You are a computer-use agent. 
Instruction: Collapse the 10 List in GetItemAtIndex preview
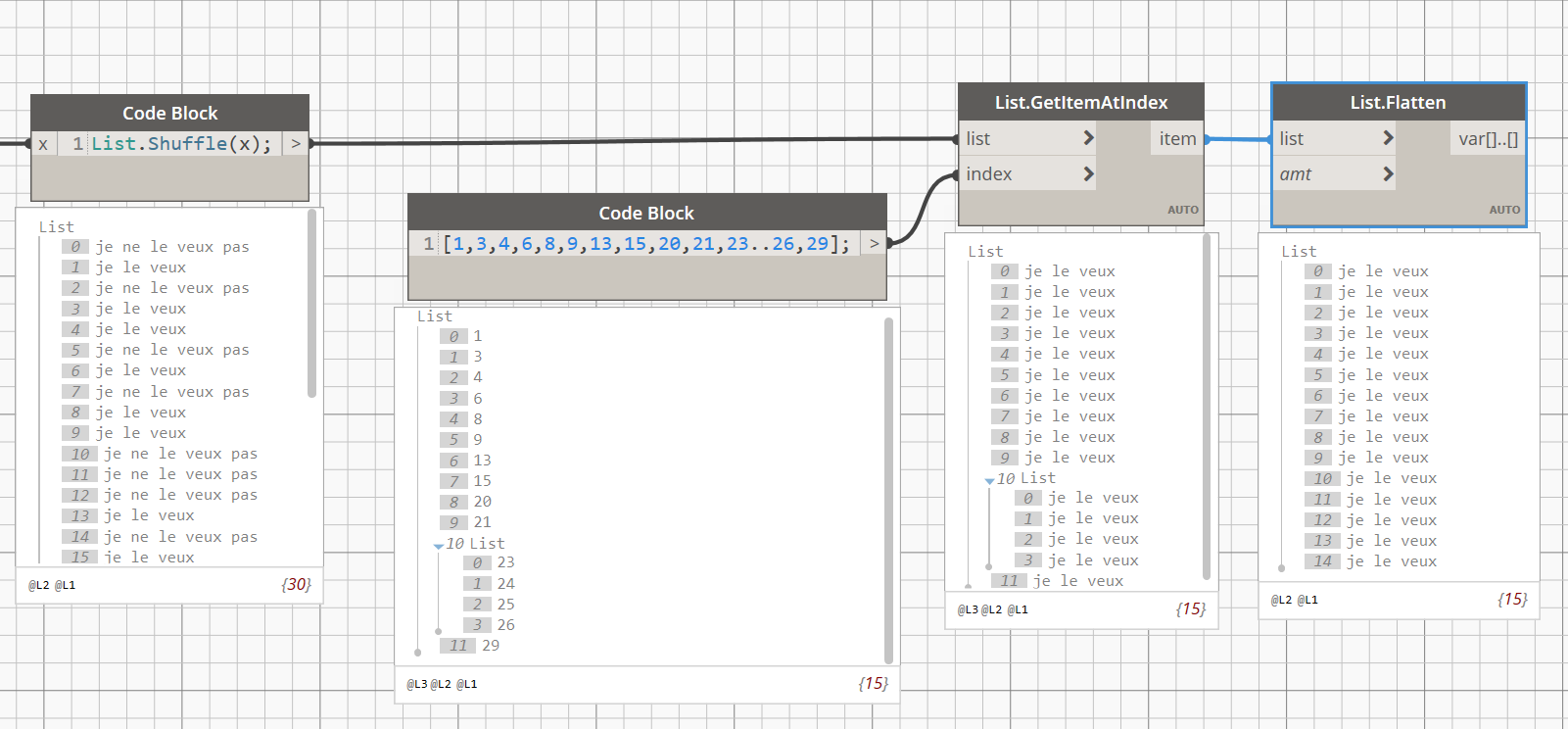coord(989,481)
